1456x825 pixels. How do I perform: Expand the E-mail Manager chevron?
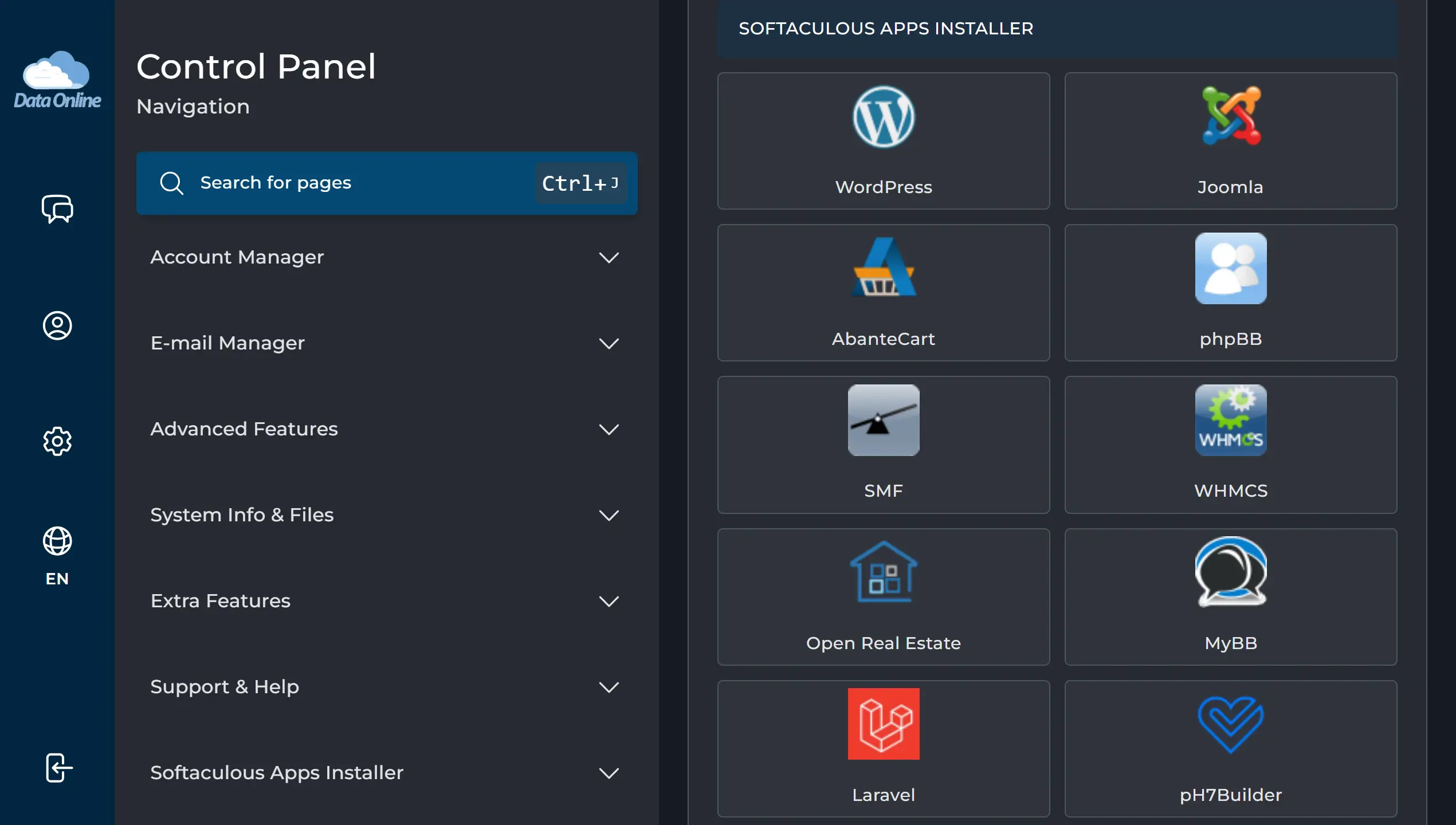coord(609,343)
